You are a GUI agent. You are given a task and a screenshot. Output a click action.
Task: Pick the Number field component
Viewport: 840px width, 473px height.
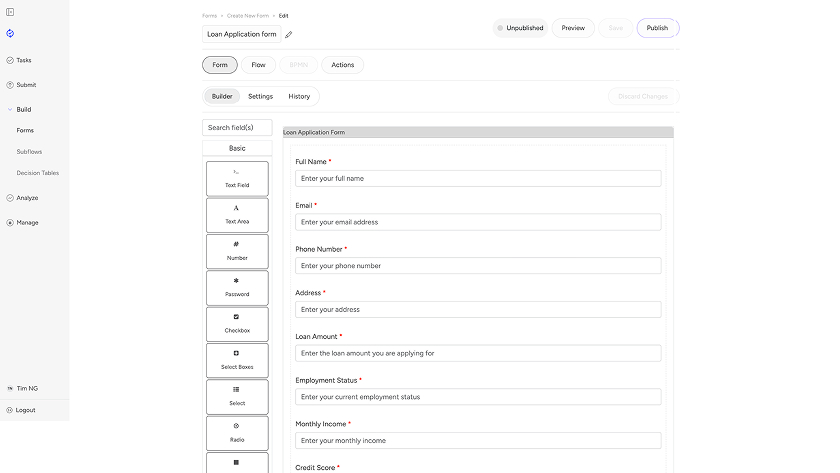point(237,251)
